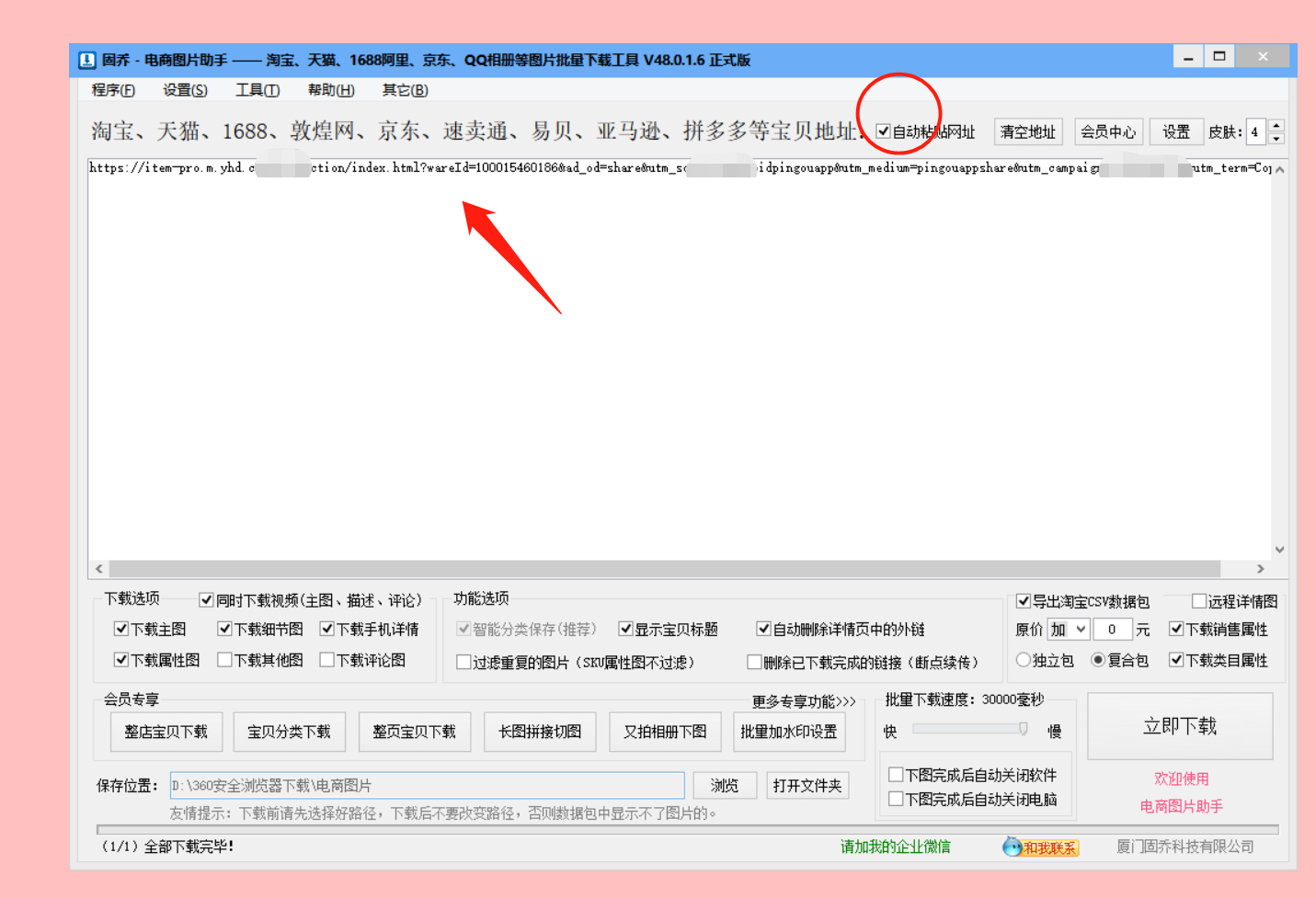
Task: Click the 浏览 button
Action: (725, 785)
